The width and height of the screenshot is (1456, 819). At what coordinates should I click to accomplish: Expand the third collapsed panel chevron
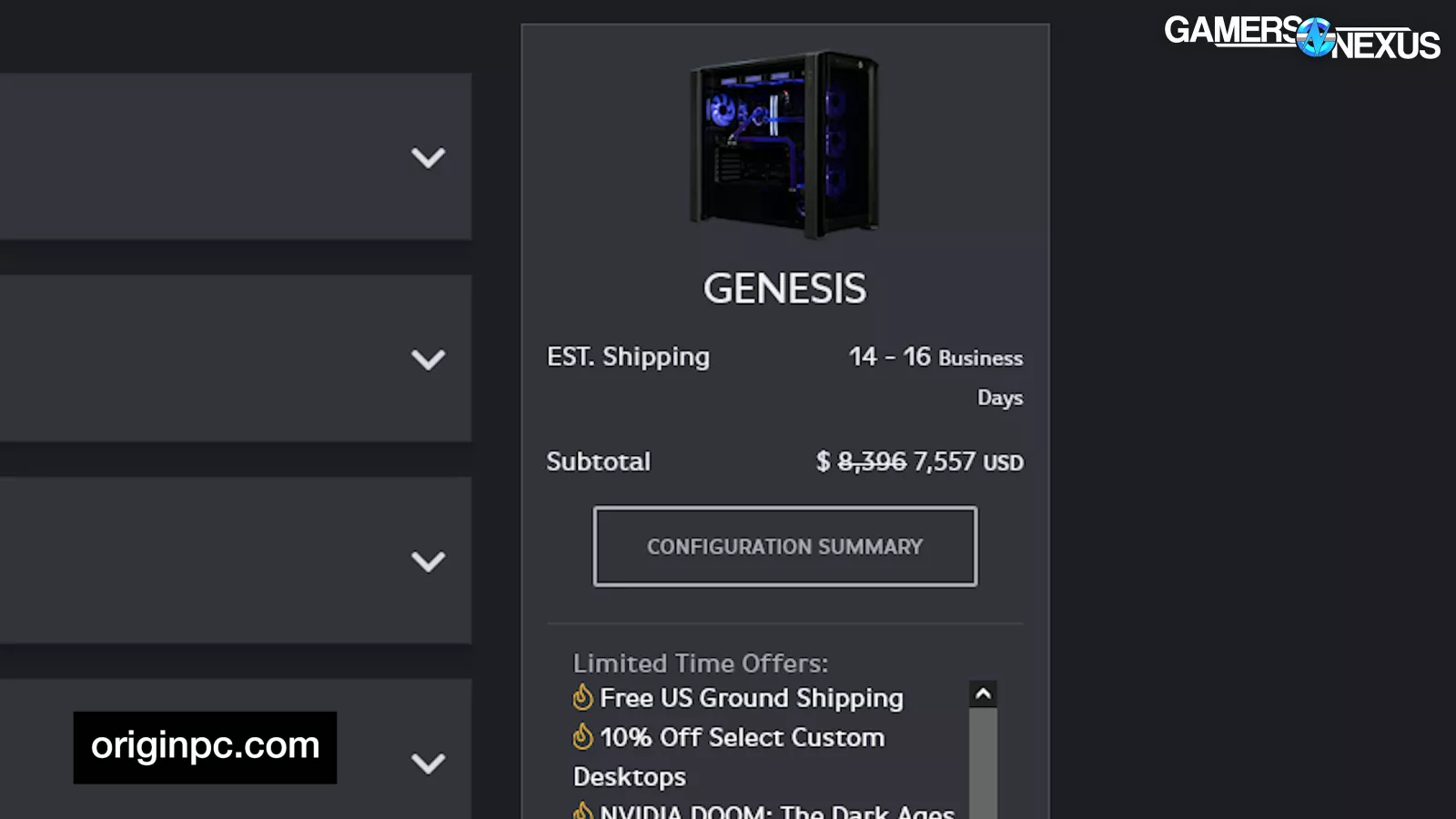(428, 561)
